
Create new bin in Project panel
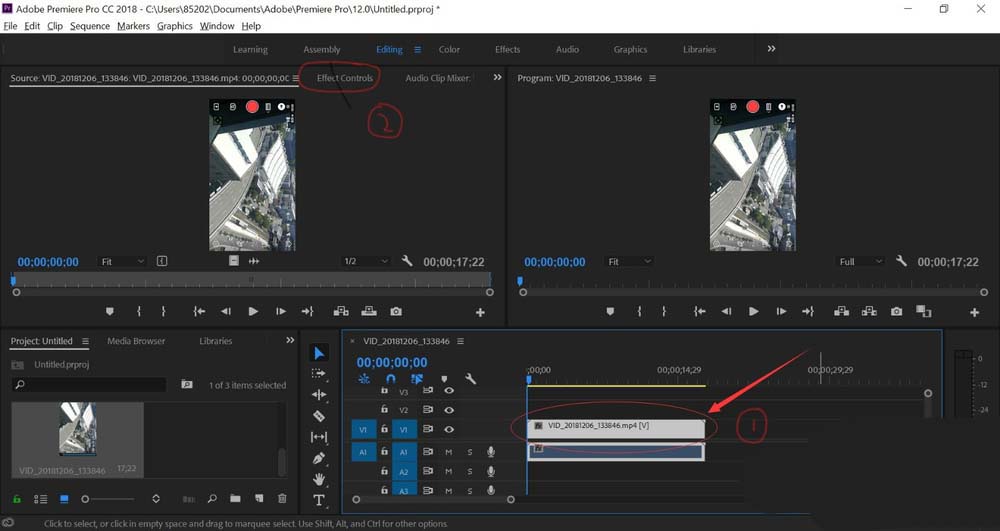pos(235,498)
